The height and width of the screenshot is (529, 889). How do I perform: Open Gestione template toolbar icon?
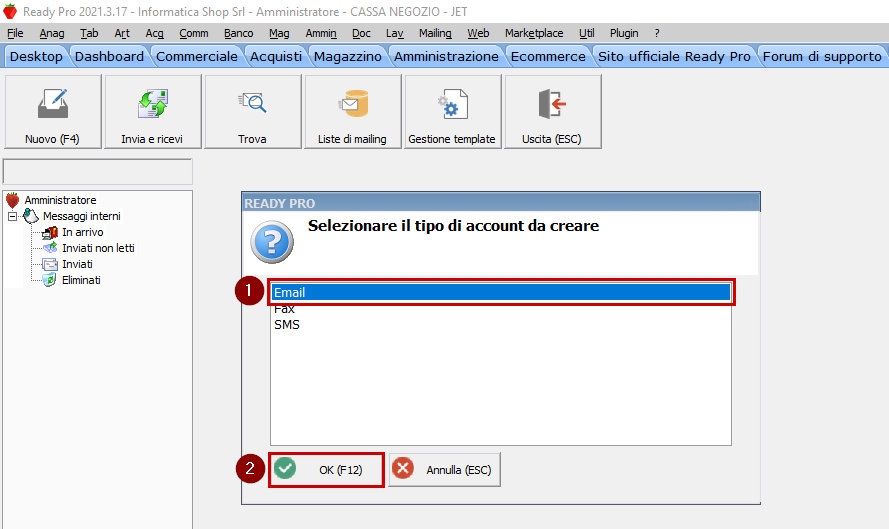pos(452,104)
